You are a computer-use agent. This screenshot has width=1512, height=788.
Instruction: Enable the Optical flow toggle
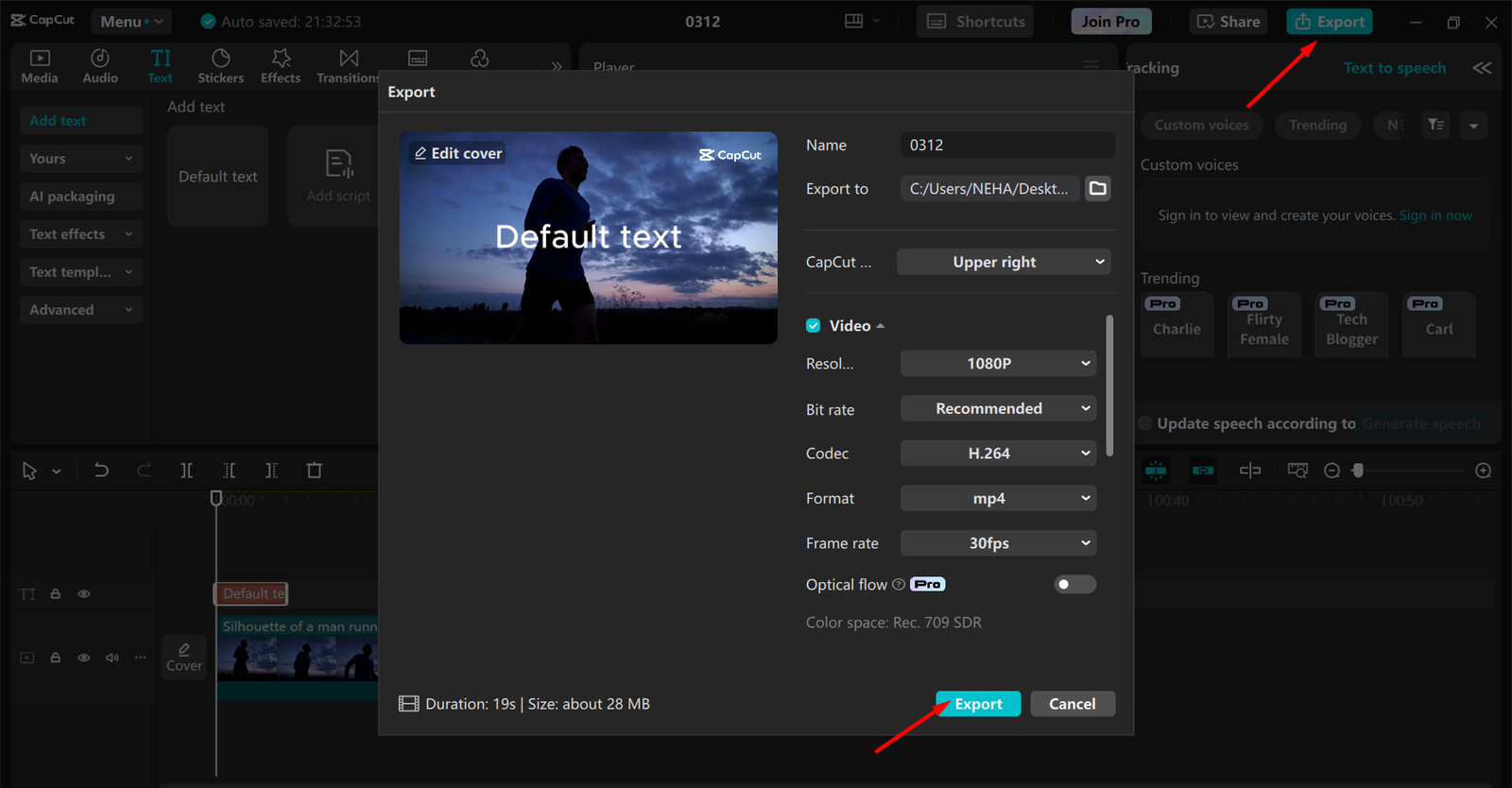click(1074, 585)
